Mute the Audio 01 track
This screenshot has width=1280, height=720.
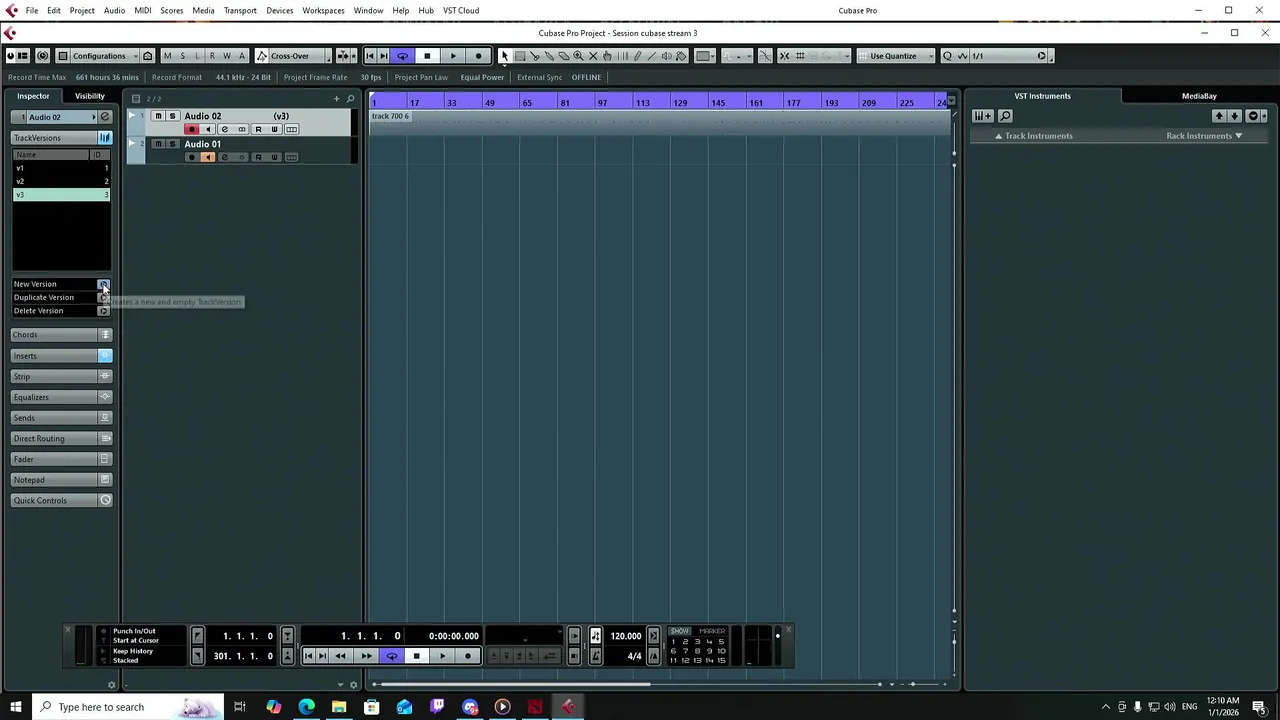coord(158,144)
